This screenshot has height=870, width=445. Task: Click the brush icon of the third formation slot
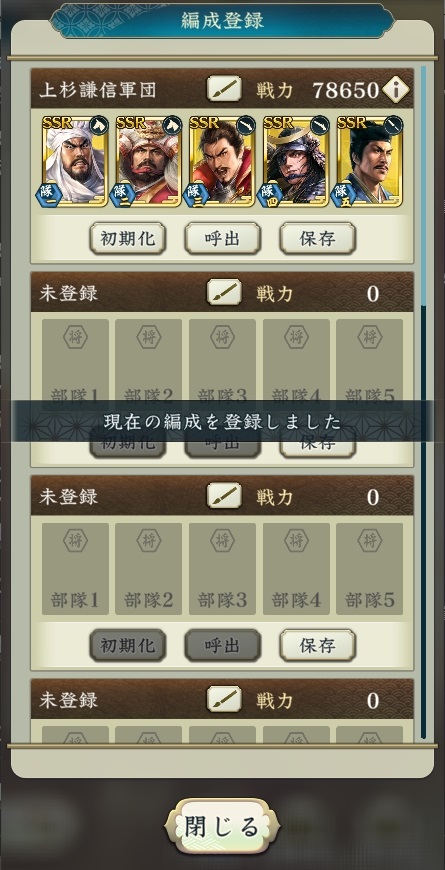point(224,495)
